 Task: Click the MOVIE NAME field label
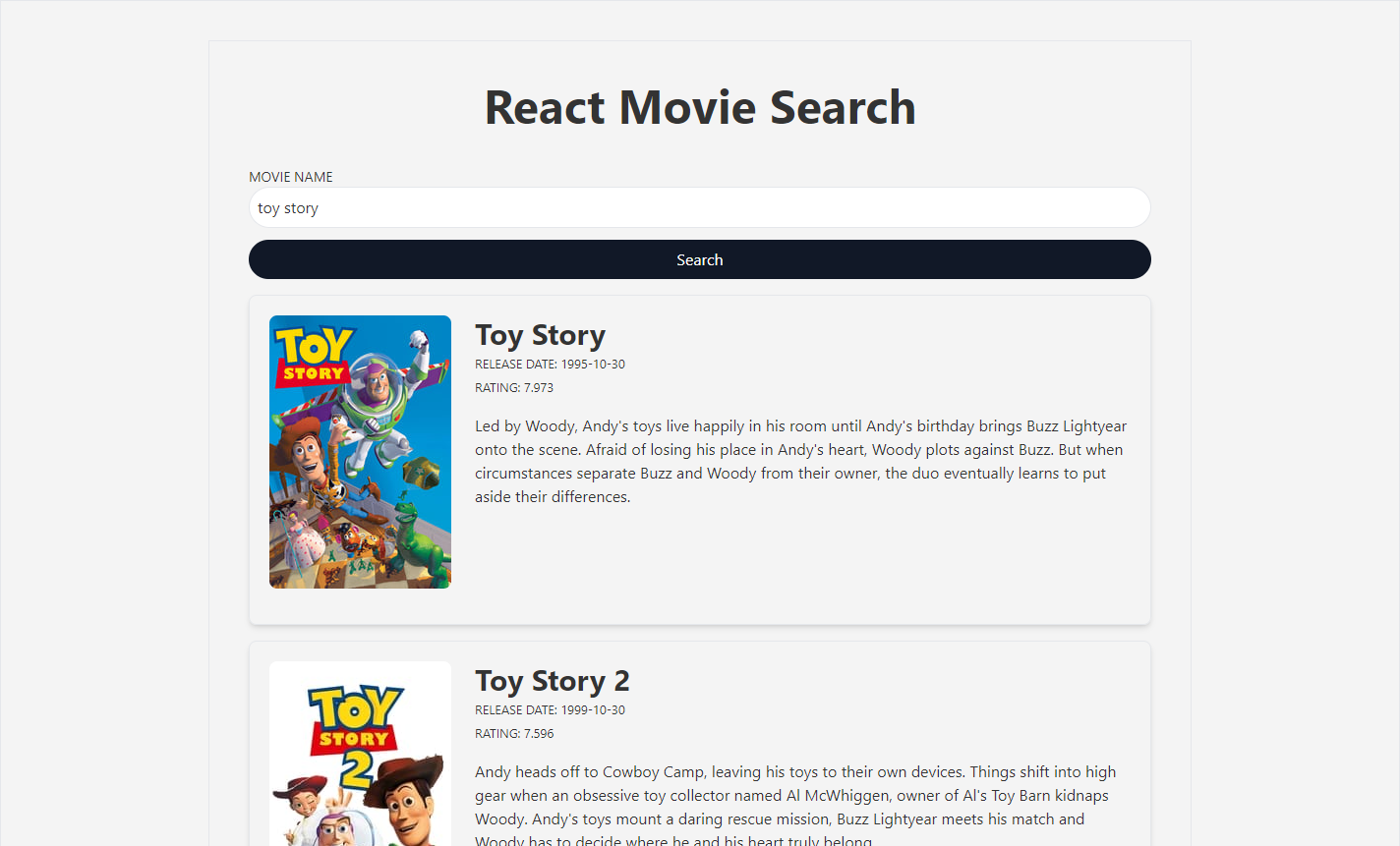[x=291, y=177]
